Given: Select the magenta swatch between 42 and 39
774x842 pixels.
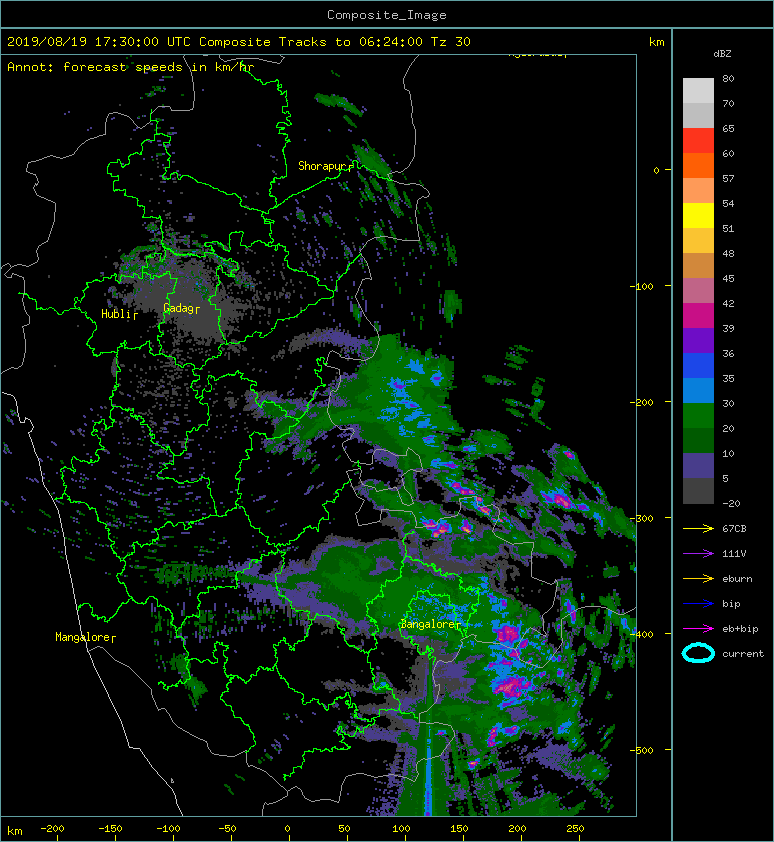Looking at the screenshot, I should [698, 316].
